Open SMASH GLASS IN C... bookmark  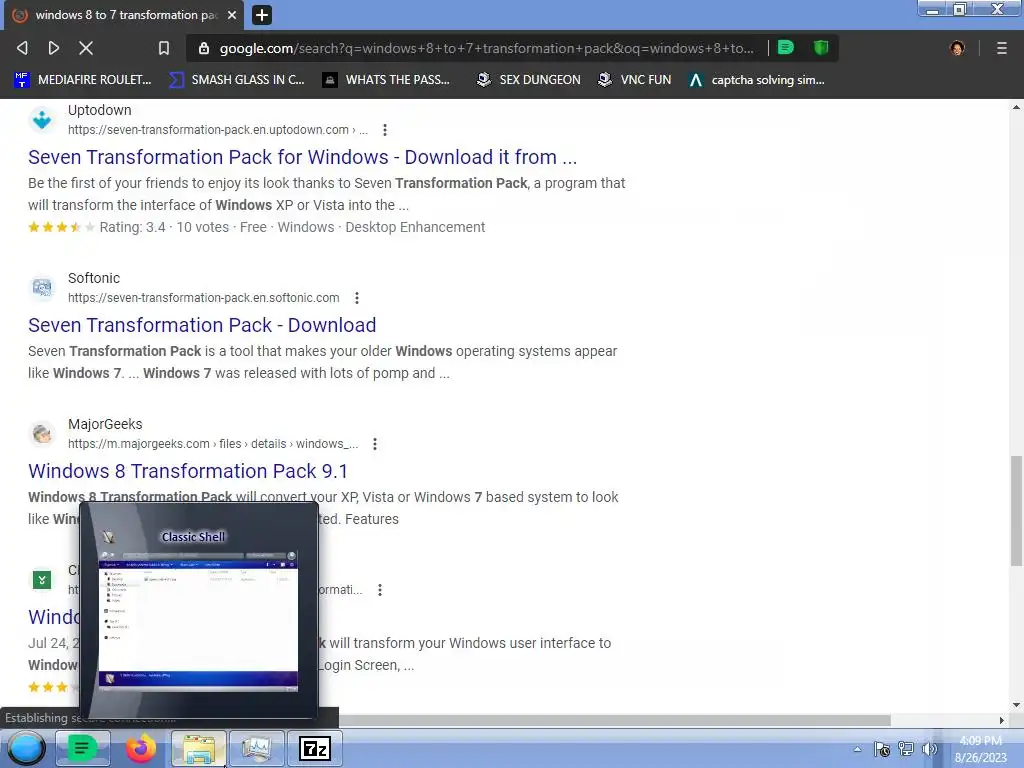[x=236, y=80]
